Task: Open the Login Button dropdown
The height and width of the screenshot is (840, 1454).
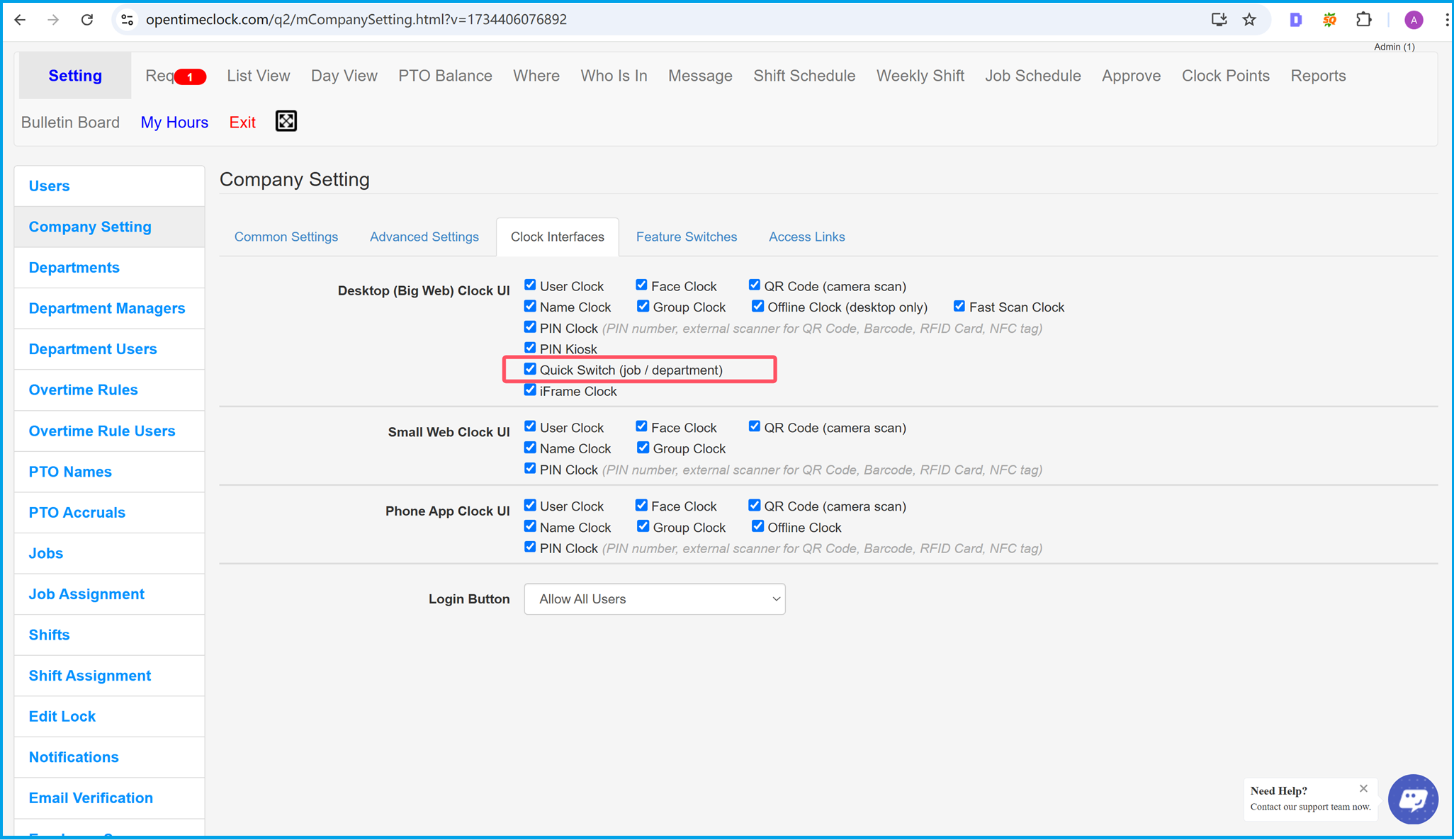Action: point(653,599)
